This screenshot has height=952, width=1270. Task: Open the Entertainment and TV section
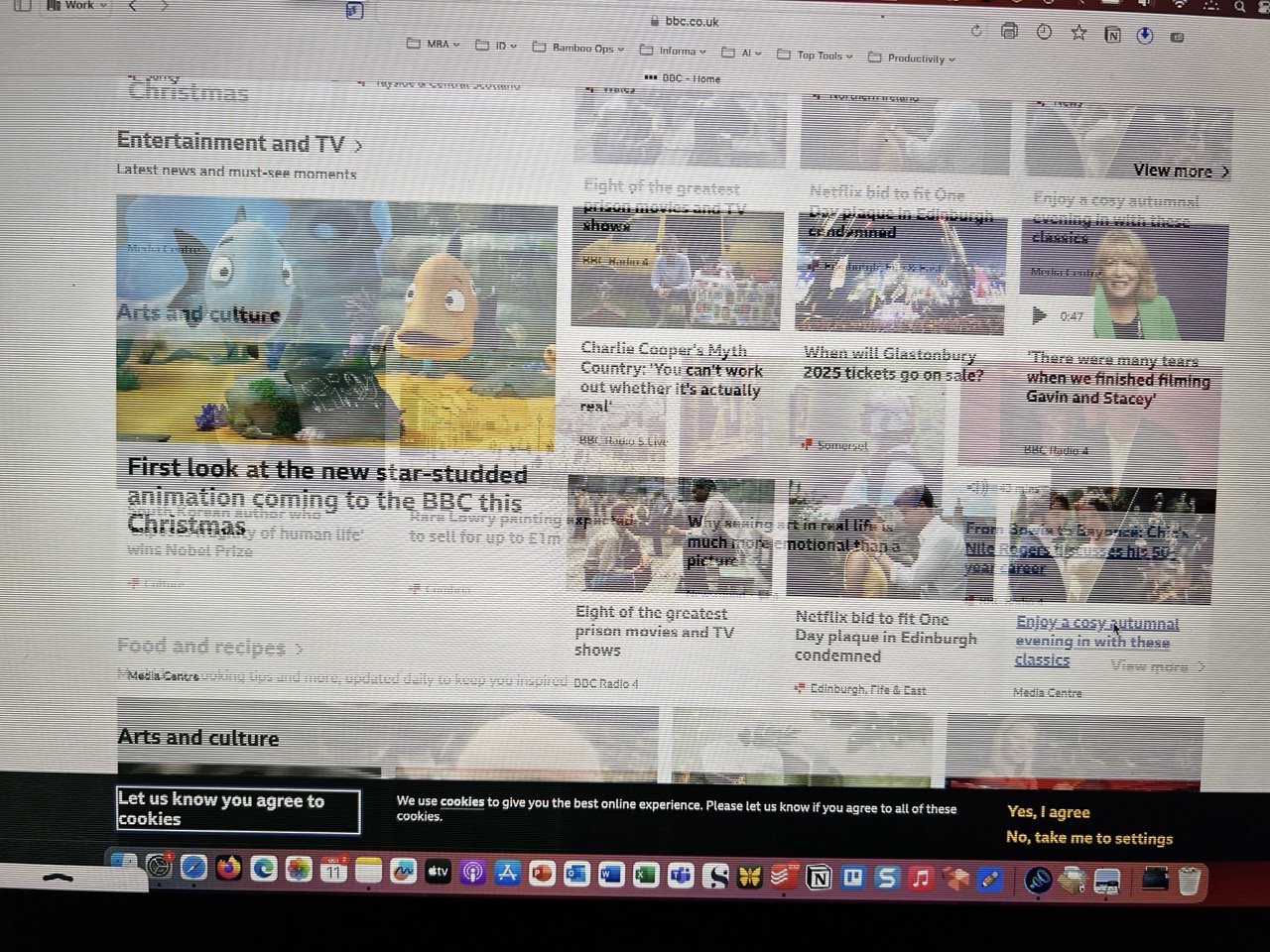click(x=239, y=143)
